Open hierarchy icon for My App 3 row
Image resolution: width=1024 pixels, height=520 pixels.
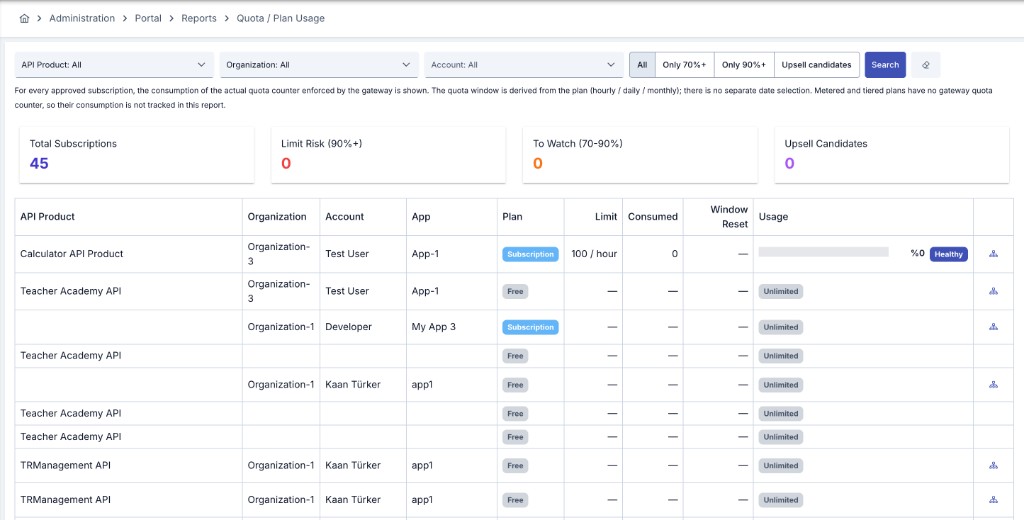coord(993,327)
